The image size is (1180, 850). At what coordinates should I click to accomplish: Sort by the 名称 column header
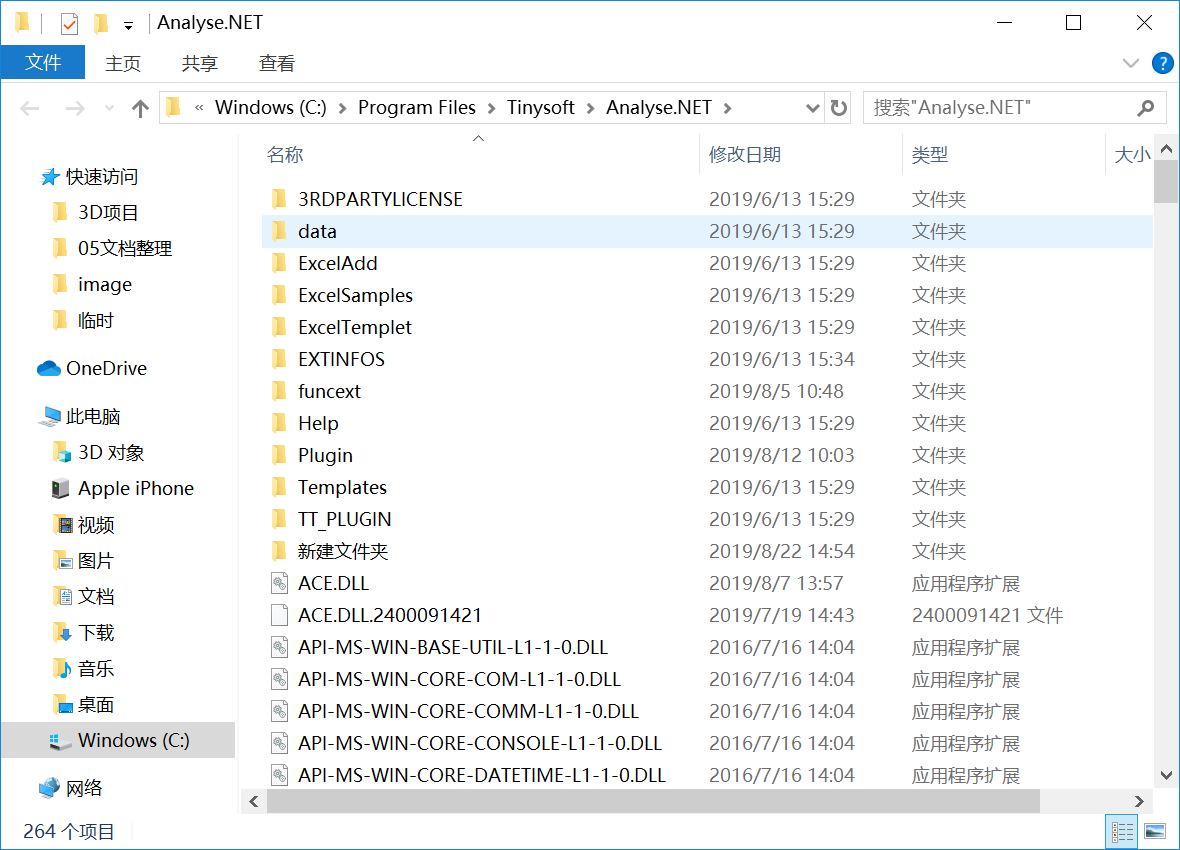(284, 154)
